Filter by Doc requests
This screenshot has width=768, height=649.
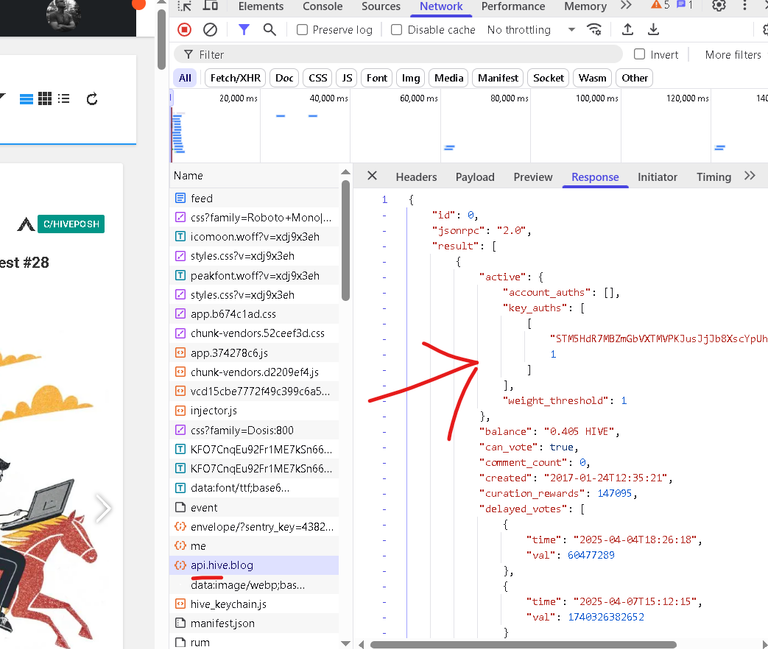point(284,78)
